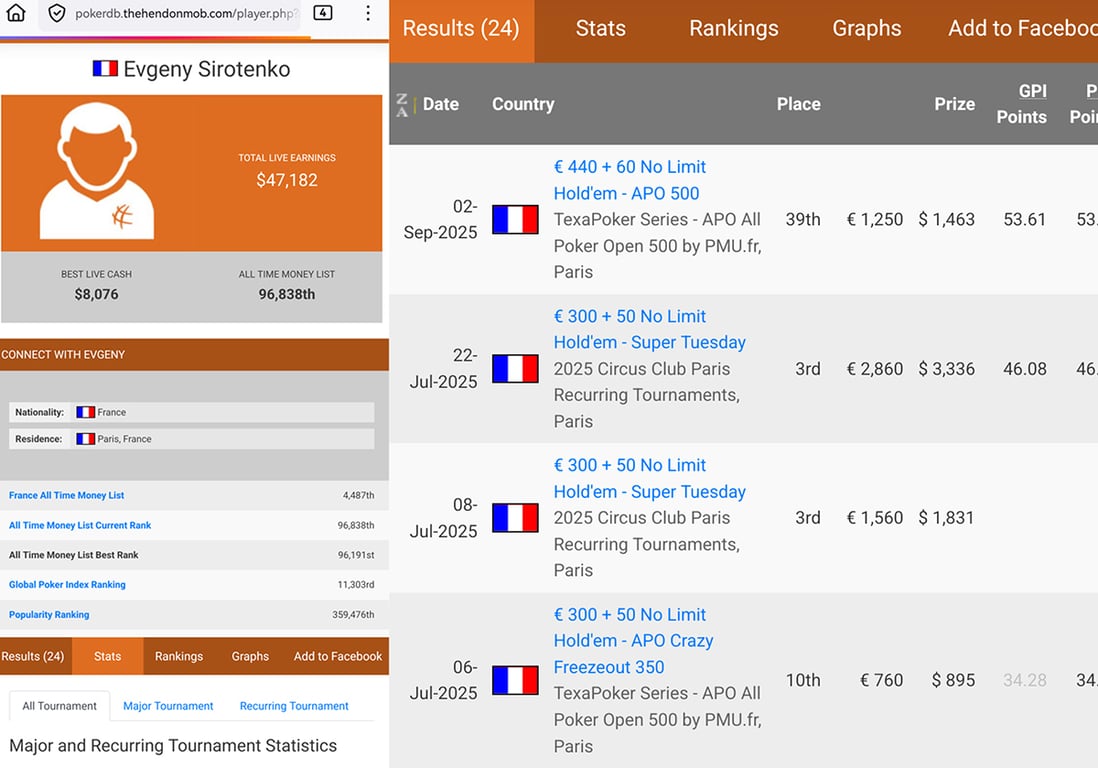Image resolution: width=1098 pixels, height=768 pixels.
Task: Open APO Crazy Freezeout 350 tournament link
Action: [x=633, y=641]
